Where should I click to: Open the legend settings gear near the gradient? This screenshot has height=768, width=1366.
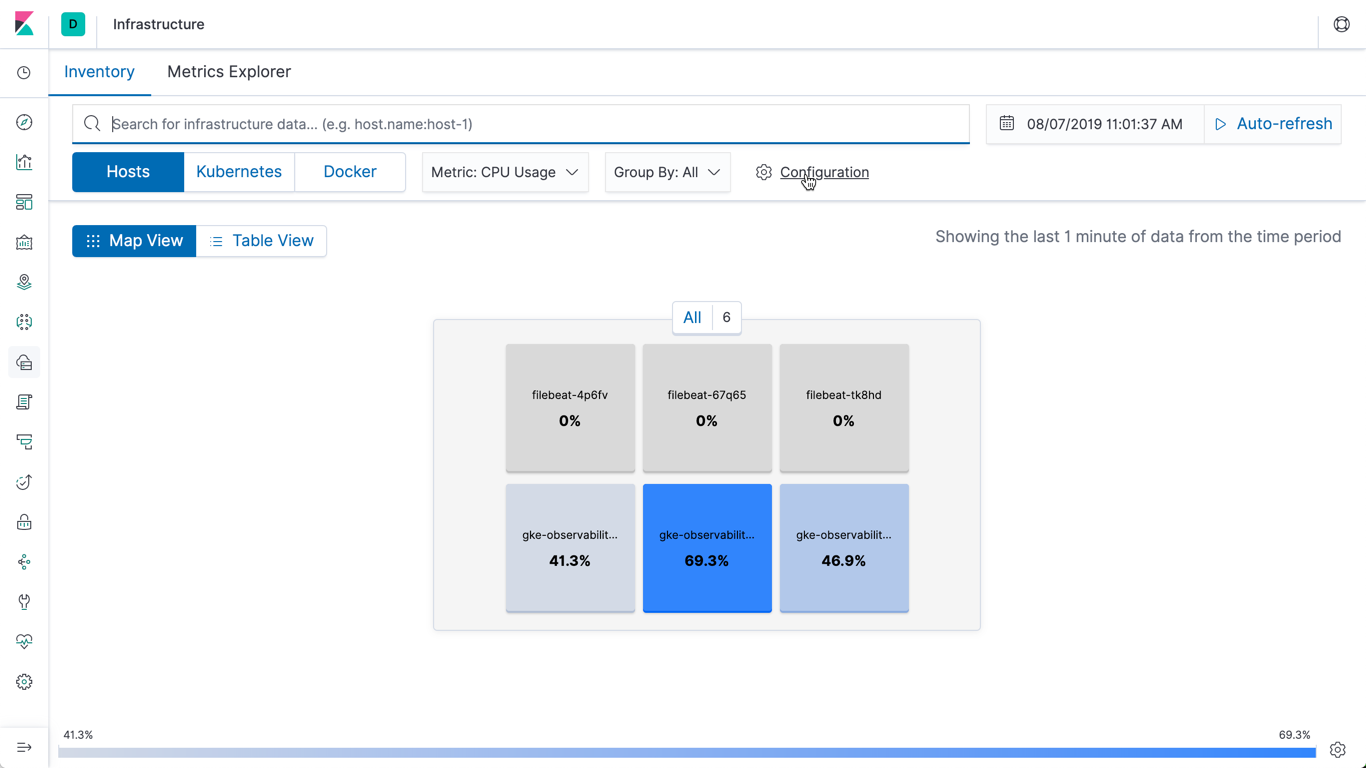pos(1338,749)
